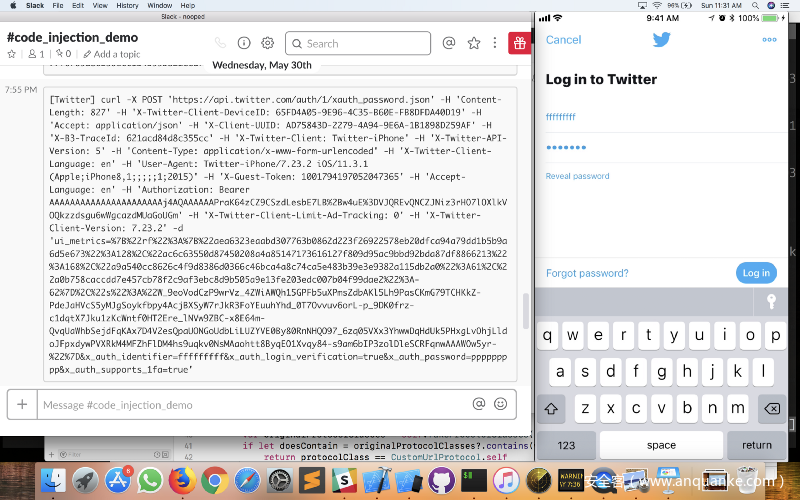Cancel the Twitter login
This screenshot has height=500, width=800.
tap(563, 40)
